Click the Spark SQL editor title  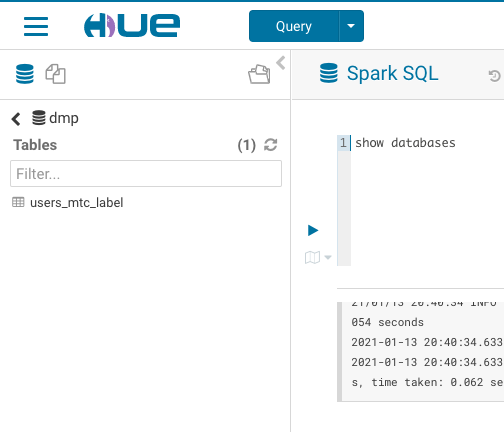click(x=392, y=73)
